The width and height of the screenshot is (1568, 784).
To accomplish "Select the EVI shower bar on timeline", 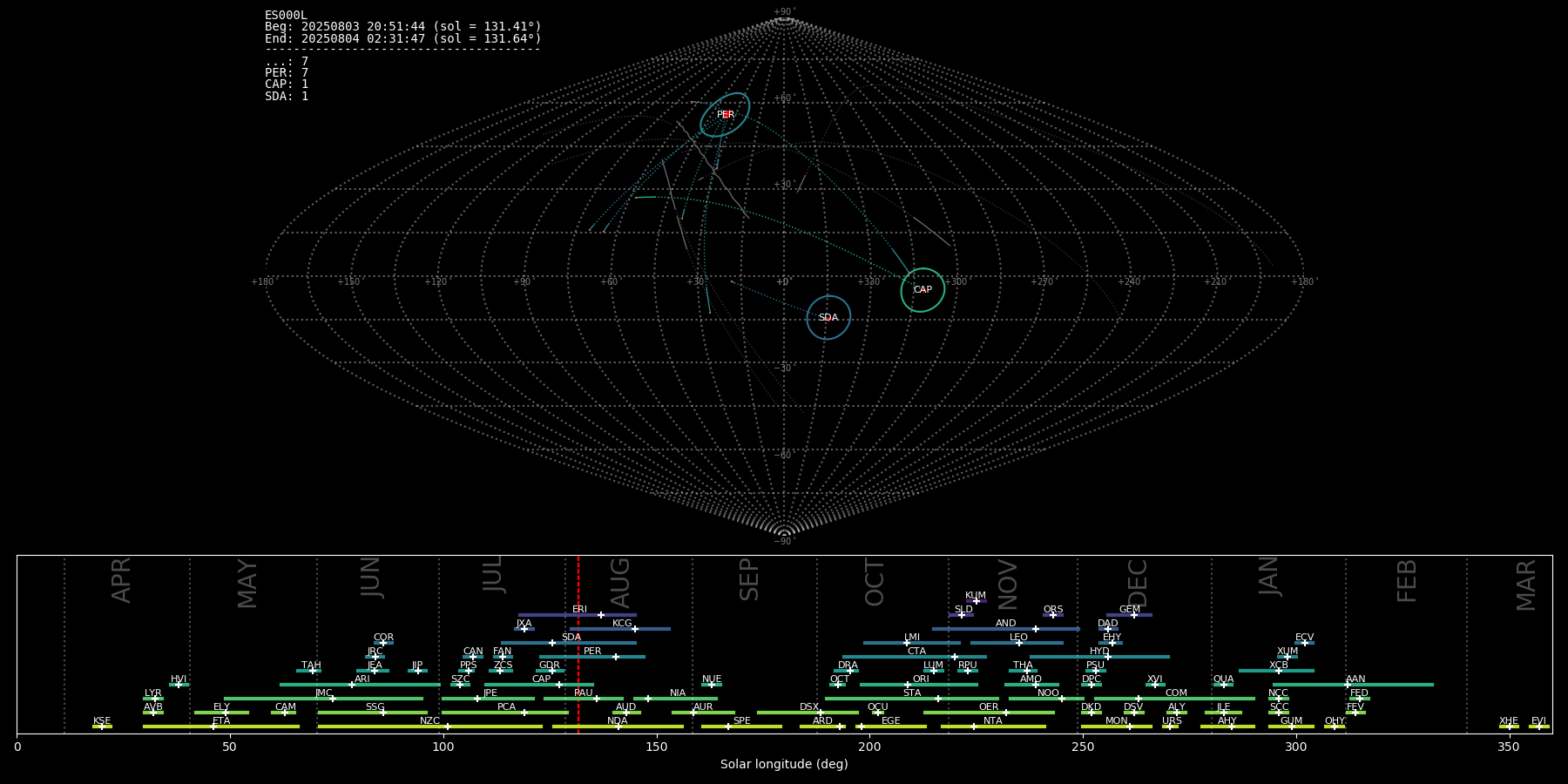I will click(1539, 727).
